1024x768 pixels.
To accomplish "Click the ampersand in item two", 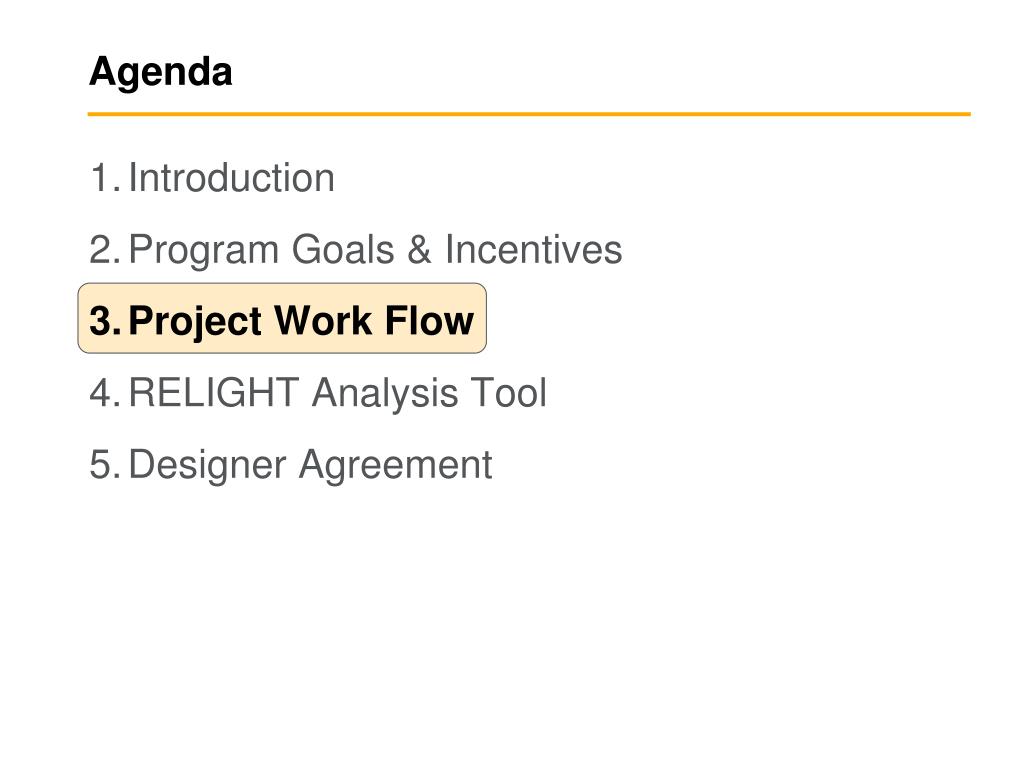I will tap(419, 249).
